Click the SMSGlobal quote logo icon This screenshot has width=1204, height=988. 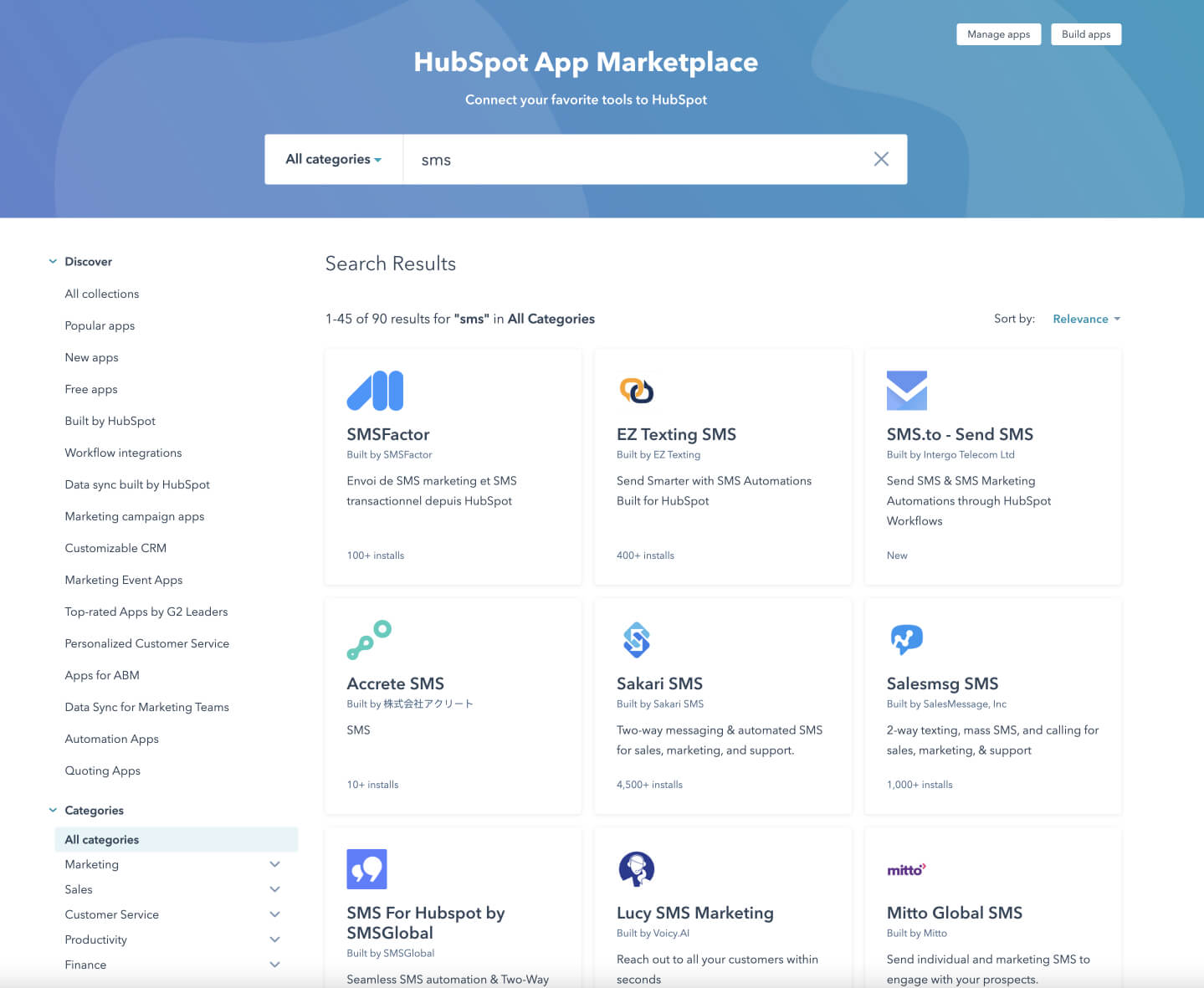[x=366, y=869]
